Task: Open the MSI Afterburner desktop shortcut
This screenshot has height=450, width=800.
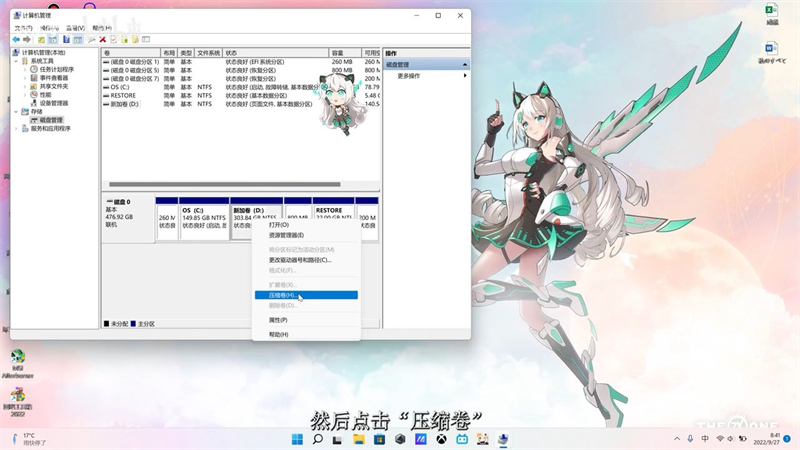Action: (18, 364)
